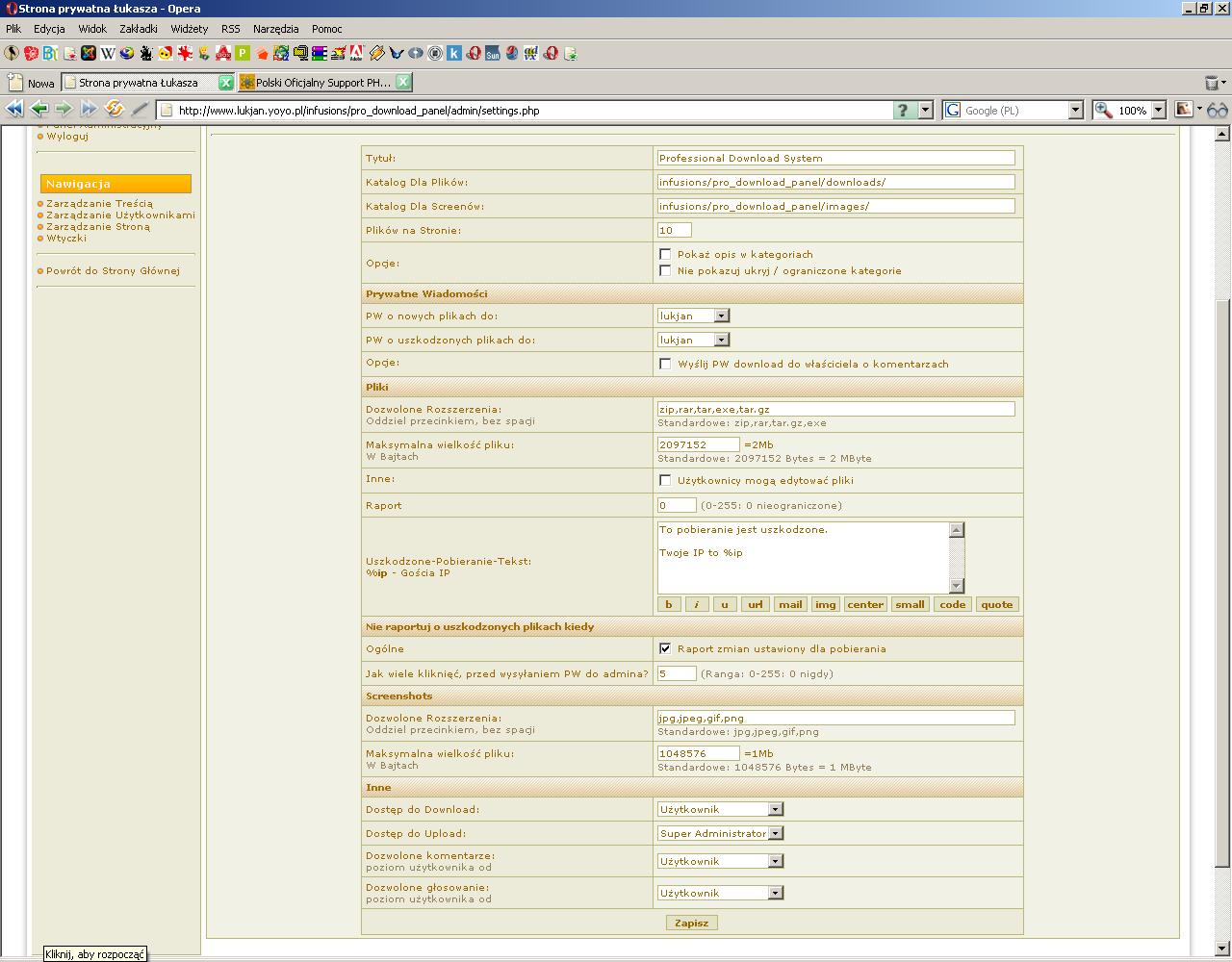This screenshot has width=1232, height=962.
Task: Follow Powrót do Strony Głównej link
Action: pyautogui.click(x=114, y=270)
